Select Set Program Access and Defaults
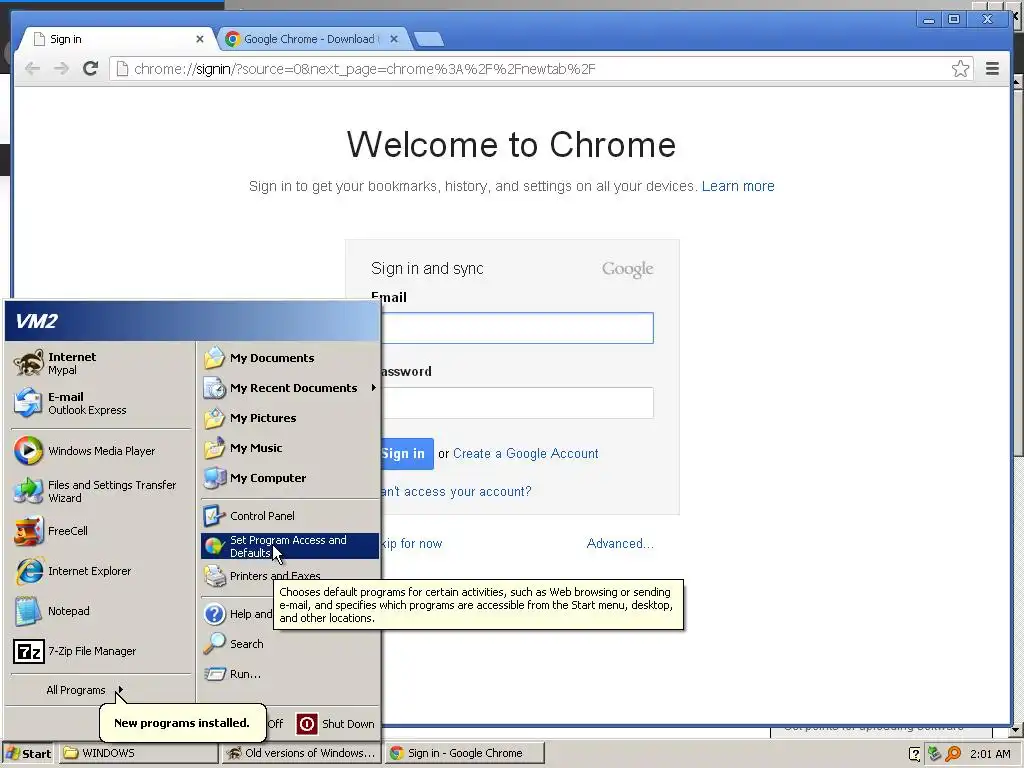The image size is (1024, 768). coord(289,546)
